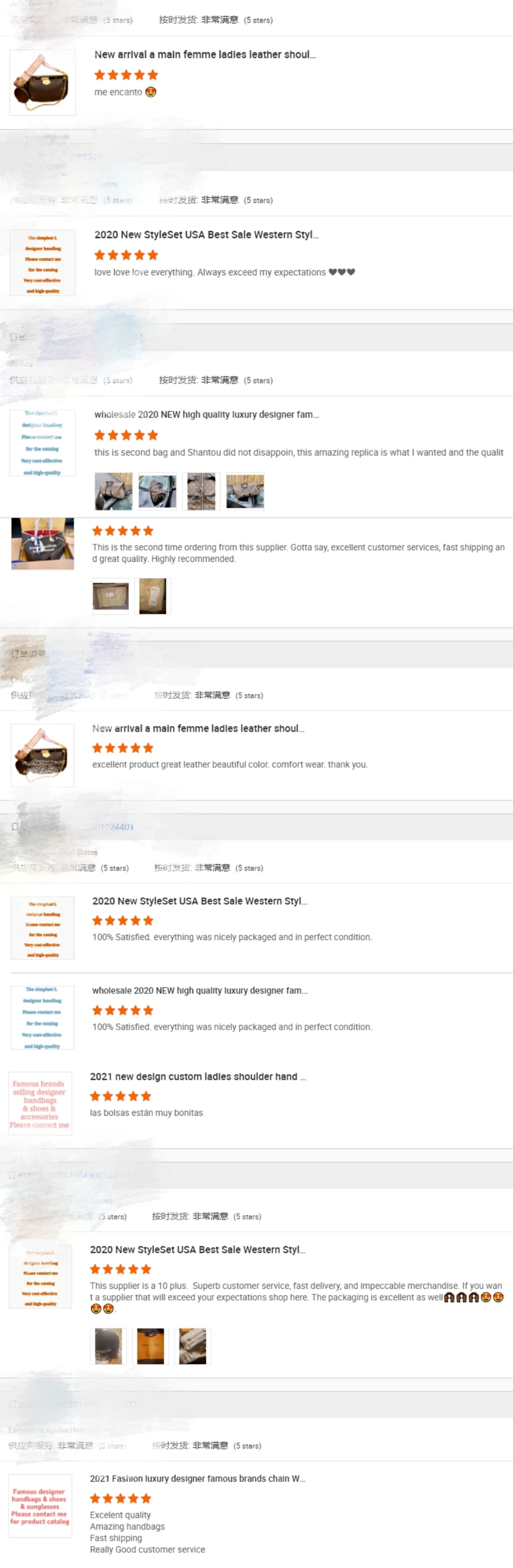The width and height of the screenshot is (513, 1568).
Task: Open first shoulder bag product thumbnail
Action: [43, 83]
